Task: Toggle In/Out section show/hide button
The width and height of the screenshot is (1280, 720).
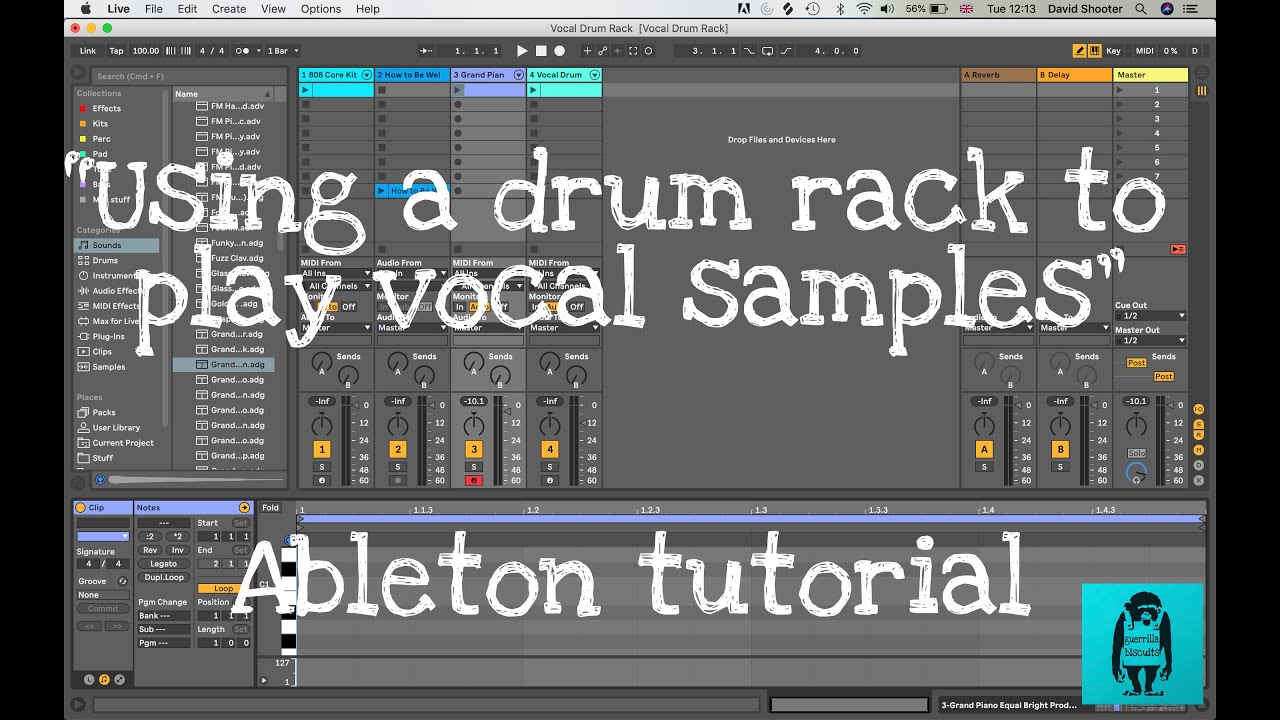Action: point(1198,409)
